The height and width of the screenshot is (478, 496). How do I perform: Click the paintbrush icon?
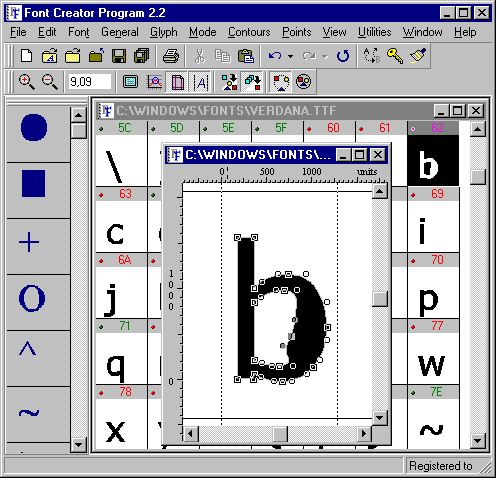click(x=418, y=56)
